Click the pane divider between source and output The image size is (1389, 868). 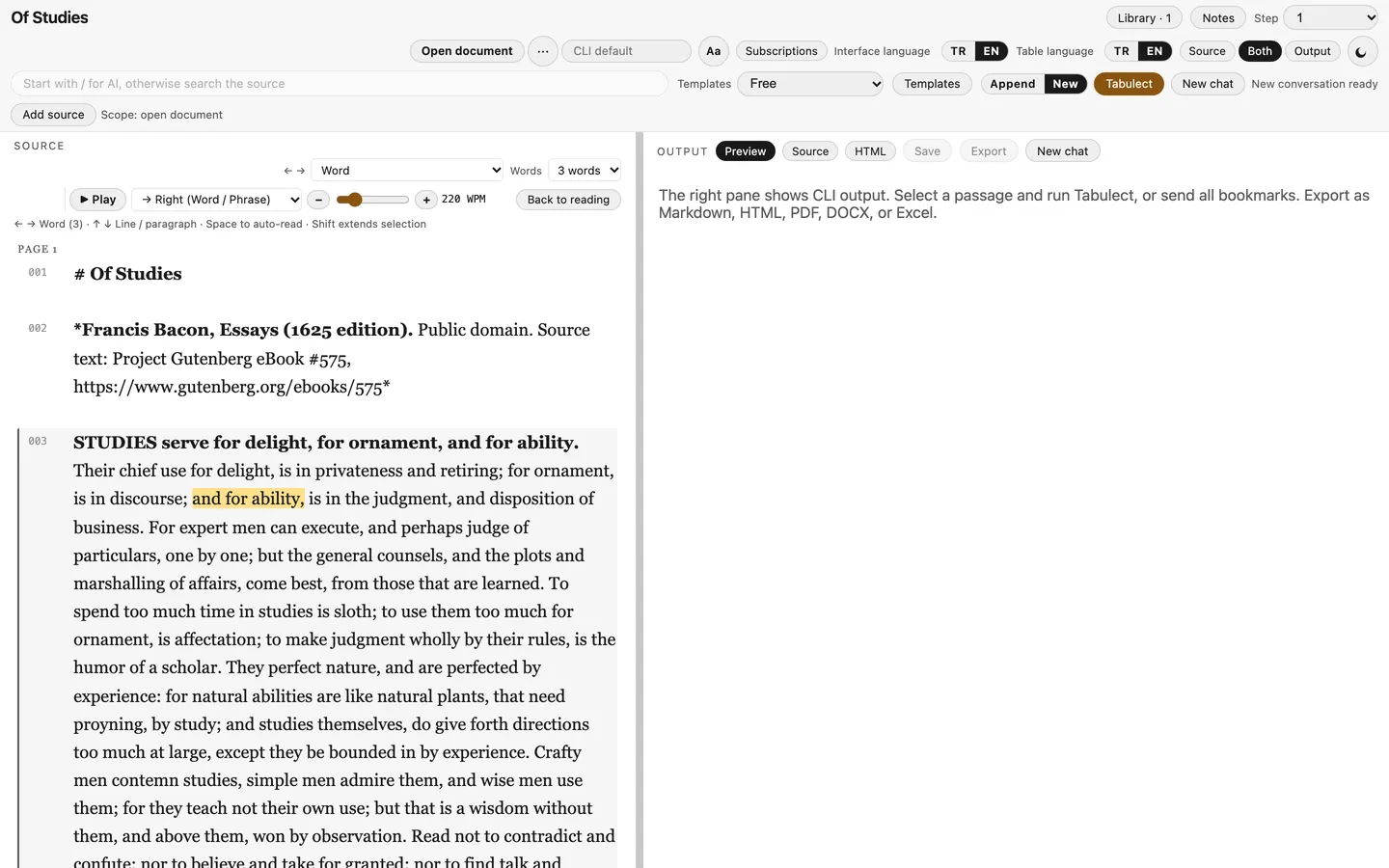640,500
